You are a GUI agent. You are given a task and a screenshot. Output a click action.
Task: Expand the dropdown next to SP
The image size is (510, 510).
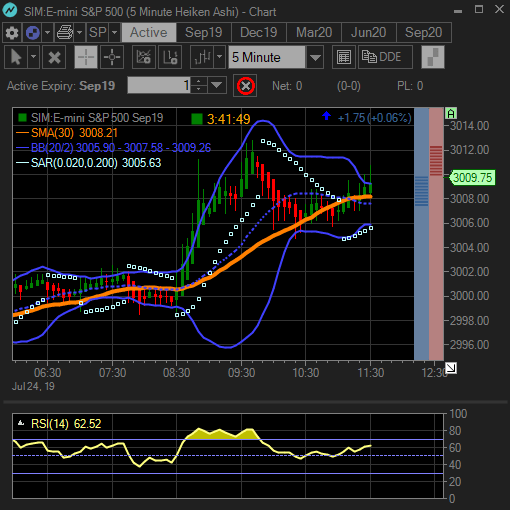click(114, 33)
